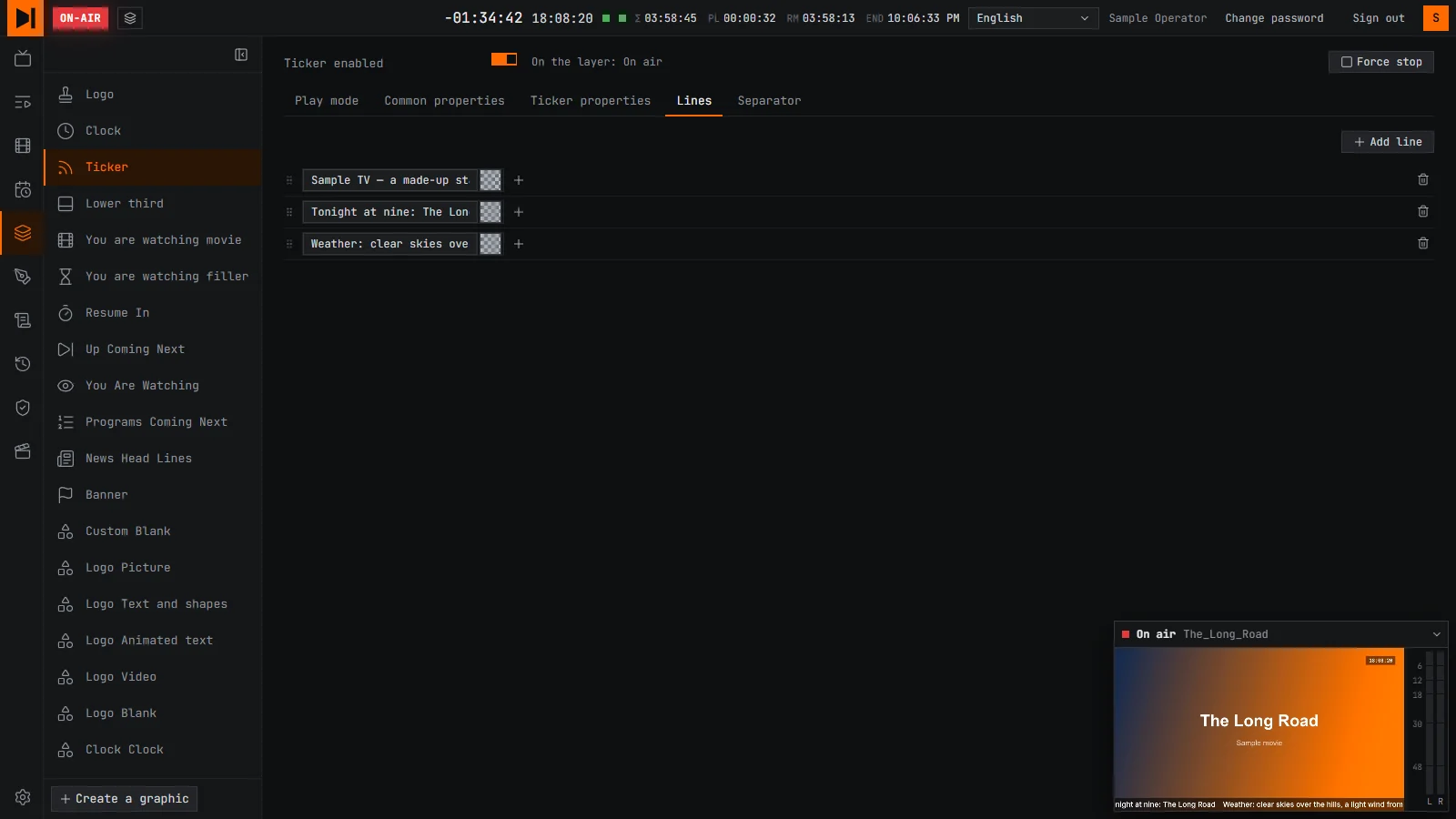The image size is (1456, 819).
Task: Toggle the Ticker enabled switch
Action: [x=504, y=59]
